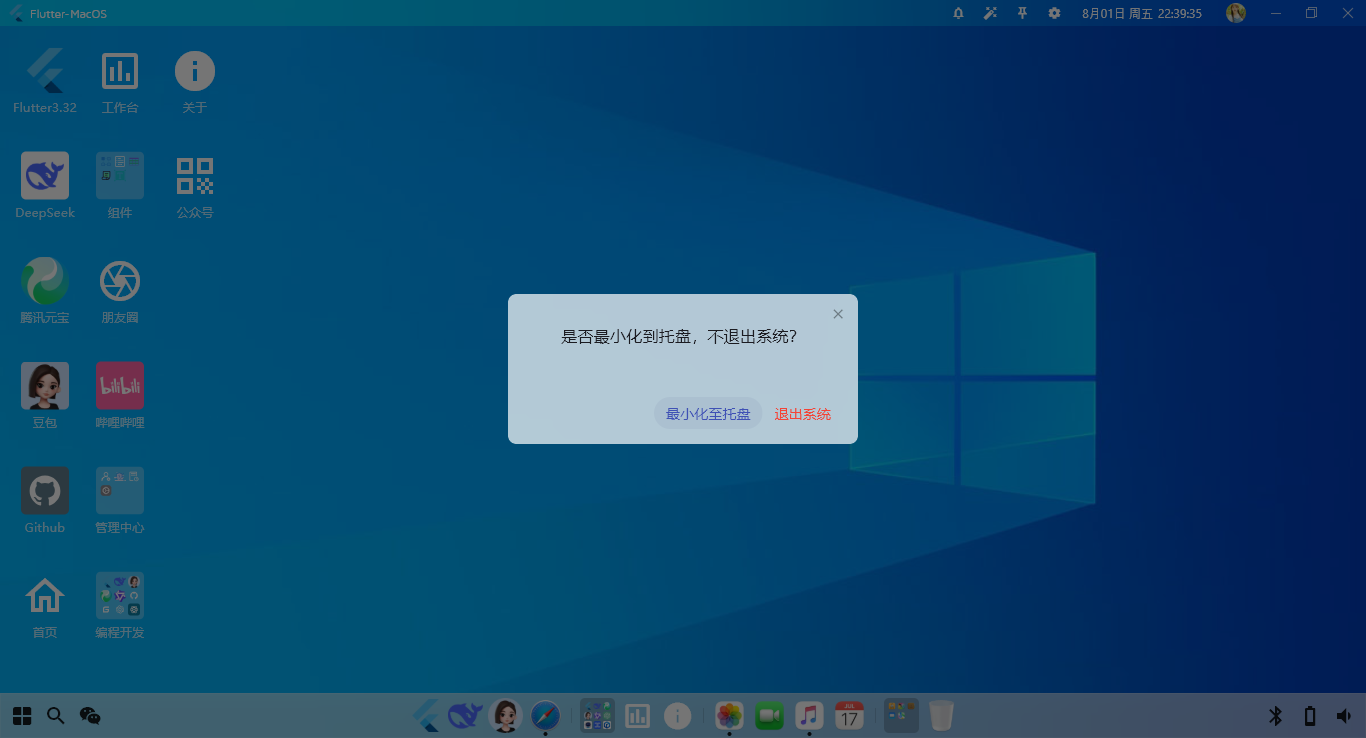Open WeChat icon in taskbar
Viewport: 1366px width, 738px height.
[x=90, y=715]
